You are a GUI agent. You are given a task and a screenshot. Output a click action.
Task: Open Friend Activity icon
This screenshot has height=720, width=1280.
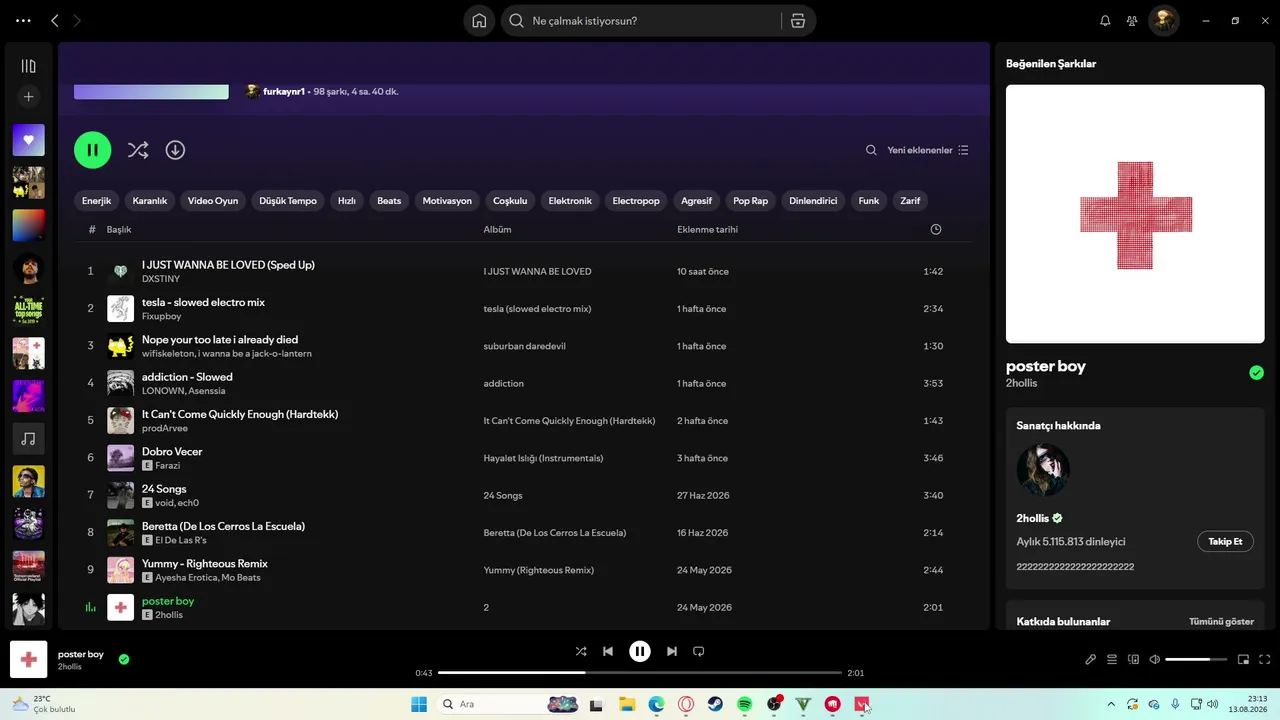(1132, 21)
